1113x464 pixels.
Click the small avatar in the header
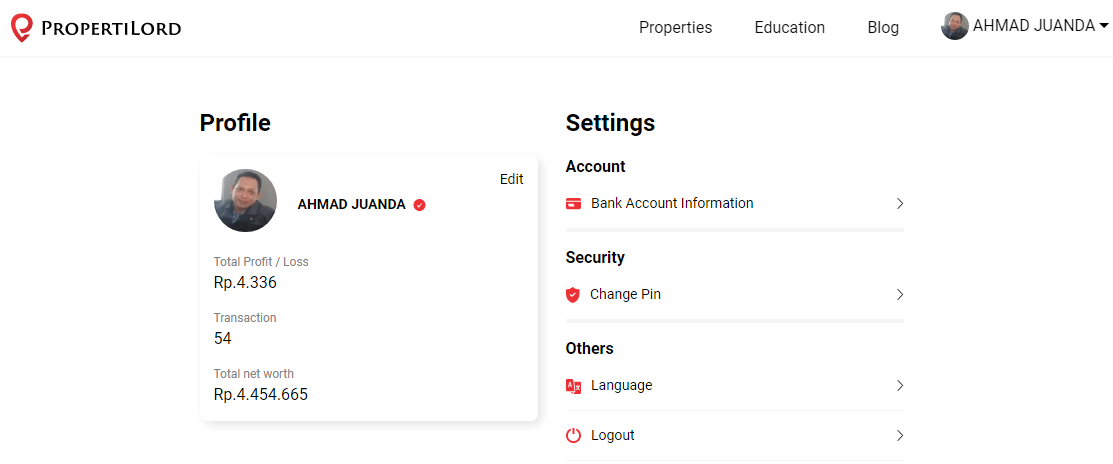(x=955, y=26)
